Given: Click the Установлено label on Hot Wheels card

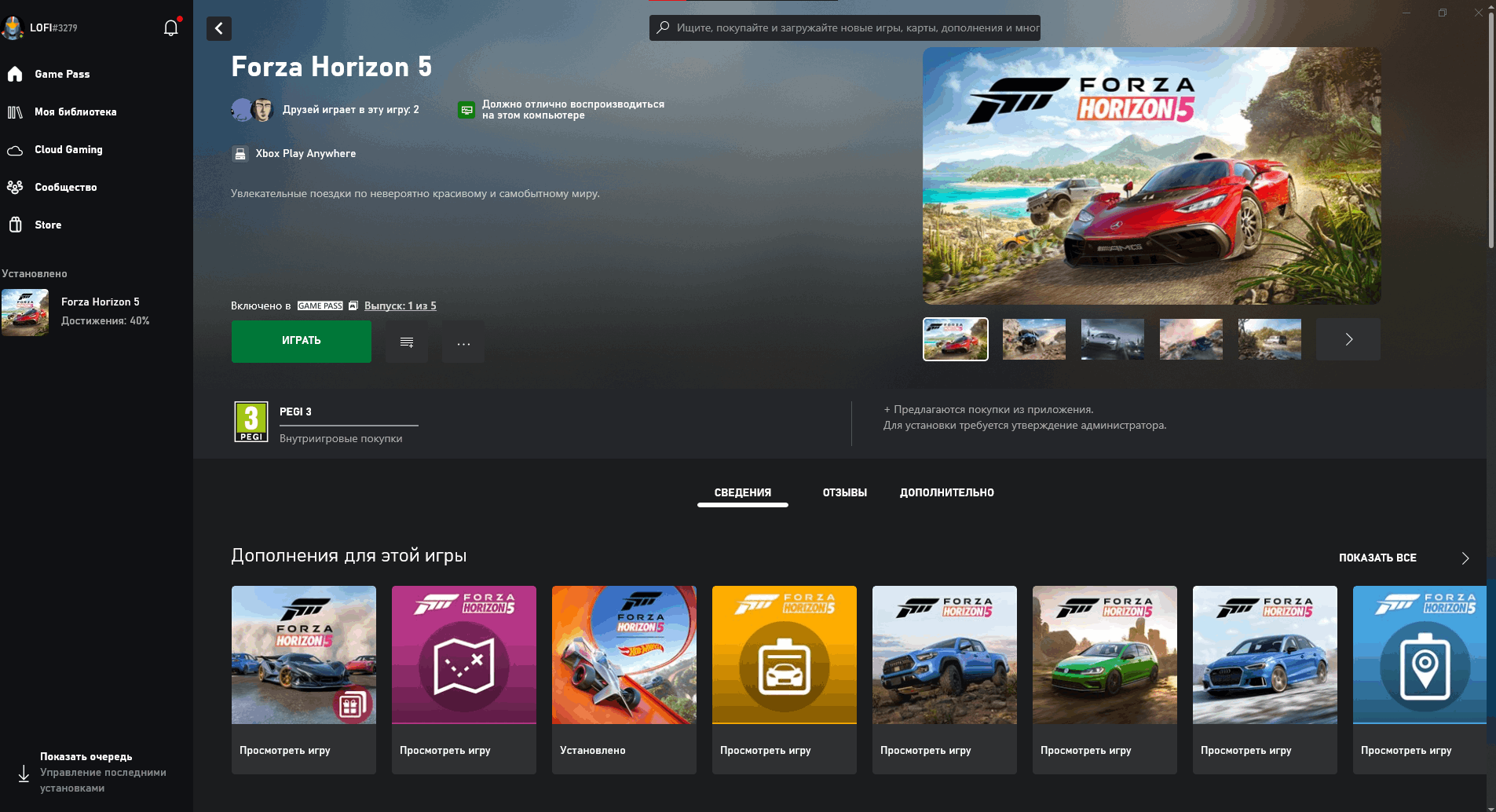Looking at the screenshot, I should [593, 750].
